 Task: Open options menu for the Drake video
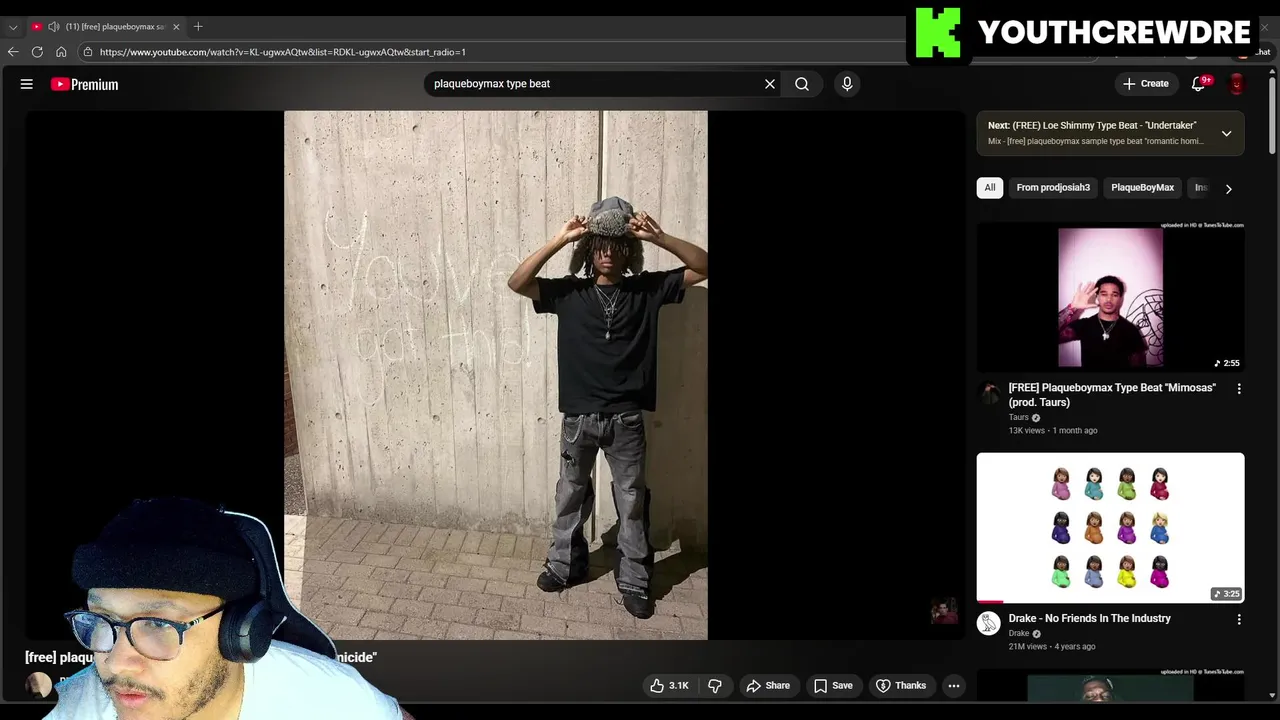(1239, 620)
